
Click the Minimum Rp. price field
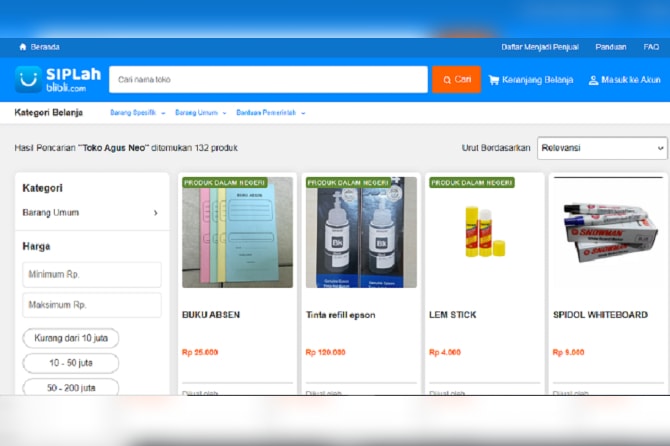(92, 275)
